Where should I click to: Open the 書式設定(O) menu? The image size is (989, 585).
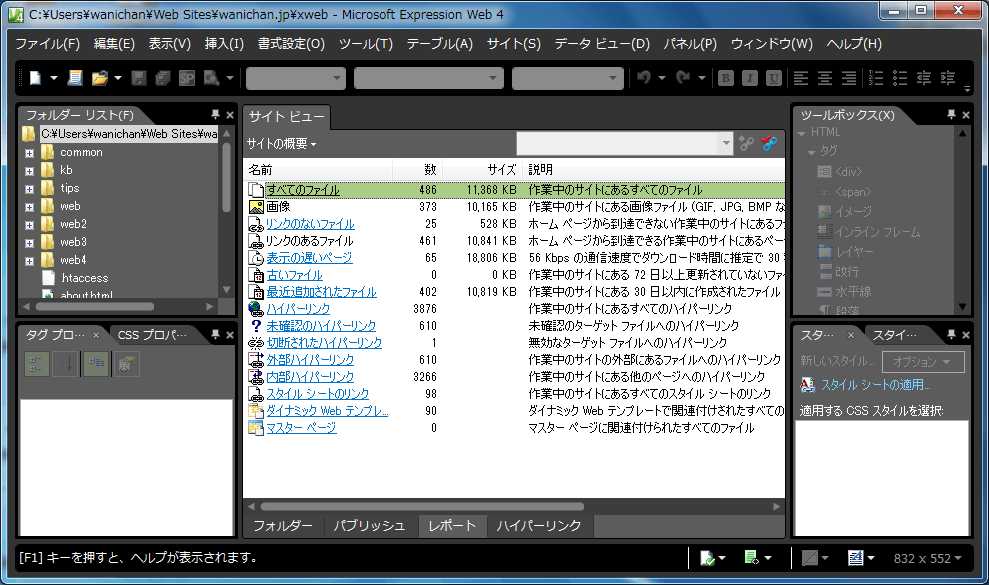coord(291,44)
